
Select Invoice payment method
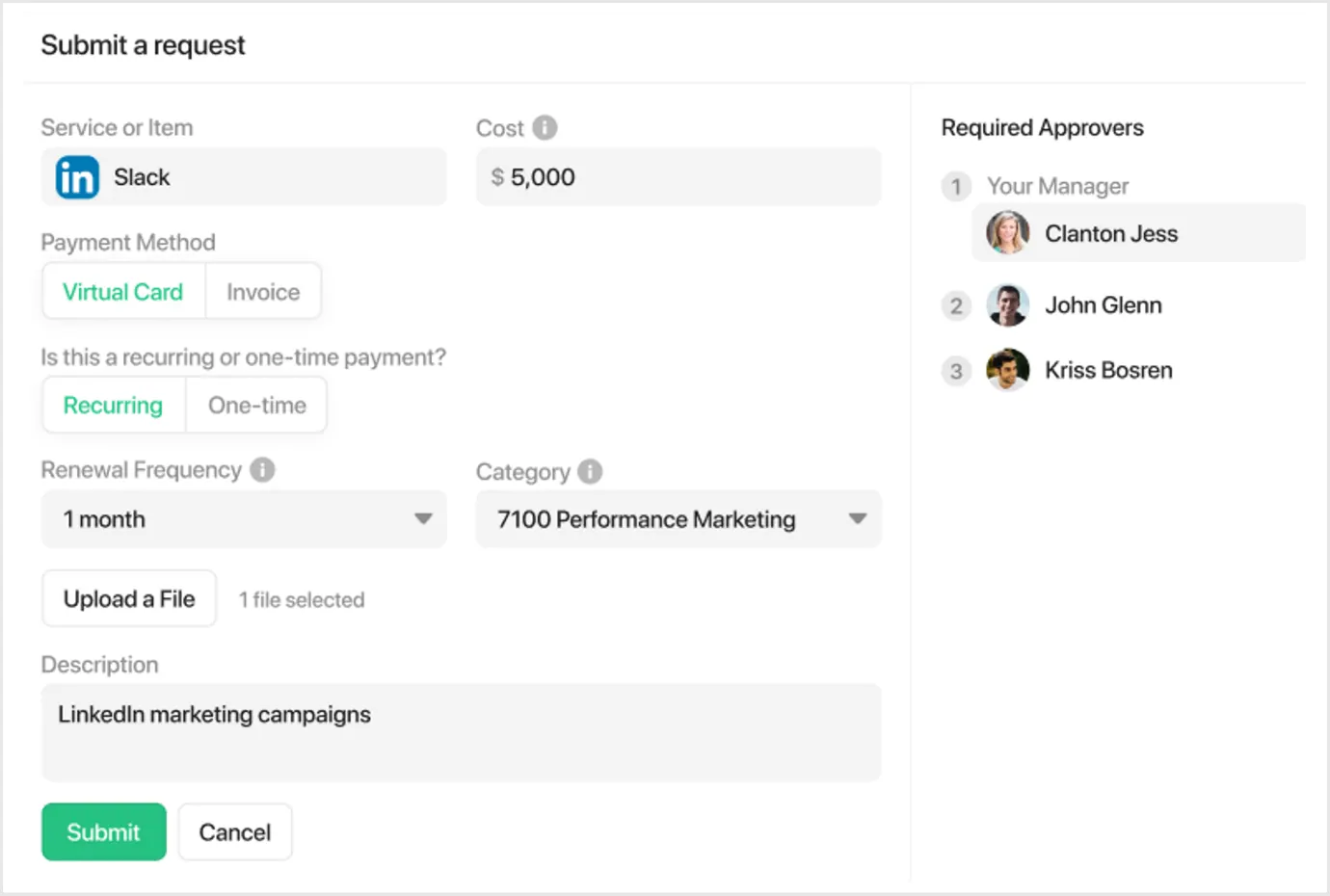tap(263, 291)
